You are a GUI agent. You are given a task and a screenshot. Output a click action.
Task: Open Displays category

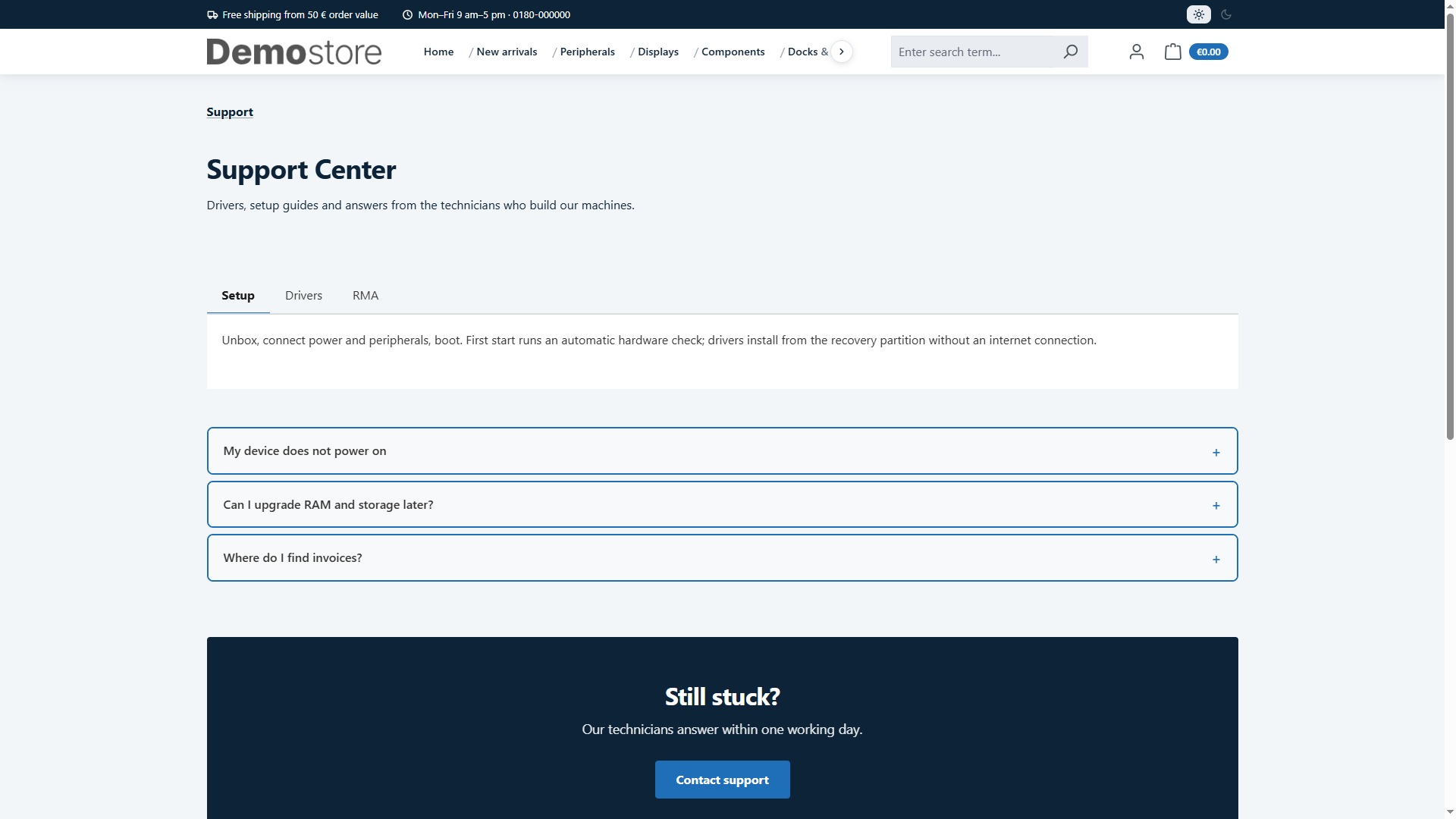pyautogui.click(x=658, y=52)
